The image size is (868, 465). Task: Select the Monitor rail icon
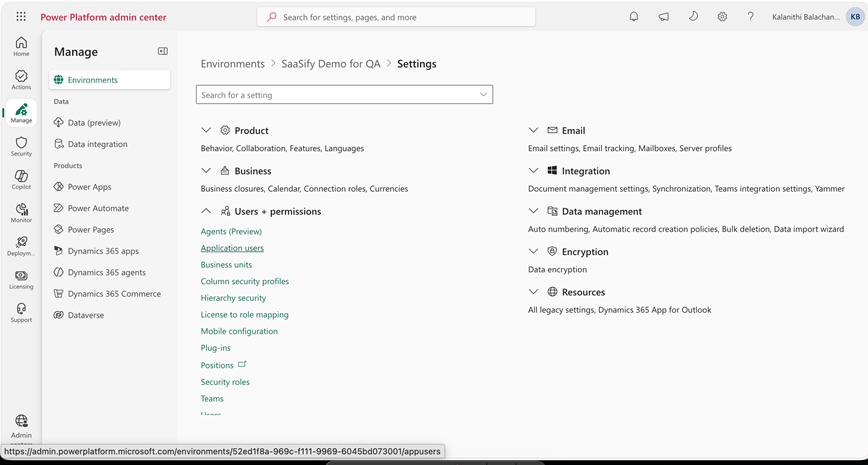click(21, 213)
